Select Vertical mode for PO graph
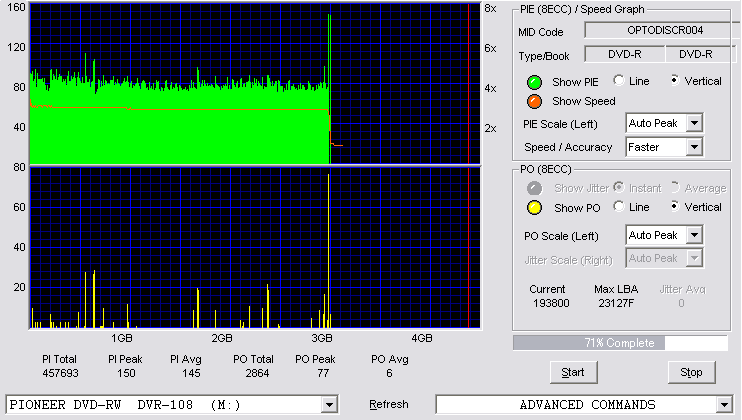 [x=674, y=206]
